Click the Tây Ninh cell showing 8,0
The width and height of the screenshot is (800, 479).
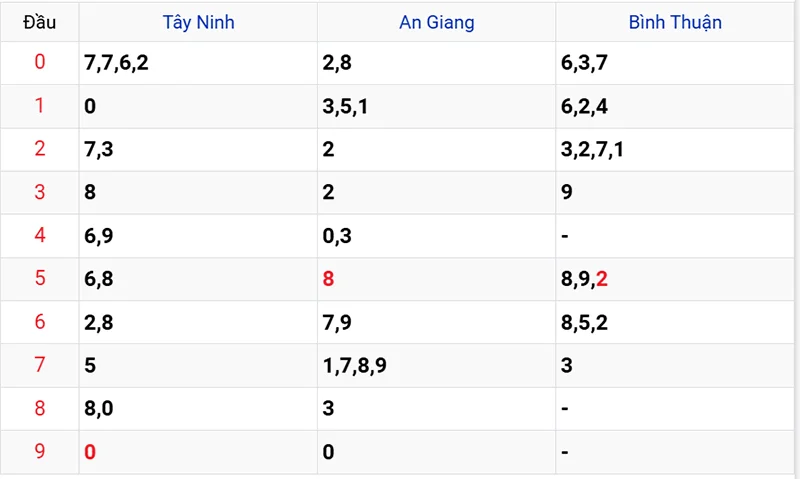pyautogui.click(x=198, y=409)
